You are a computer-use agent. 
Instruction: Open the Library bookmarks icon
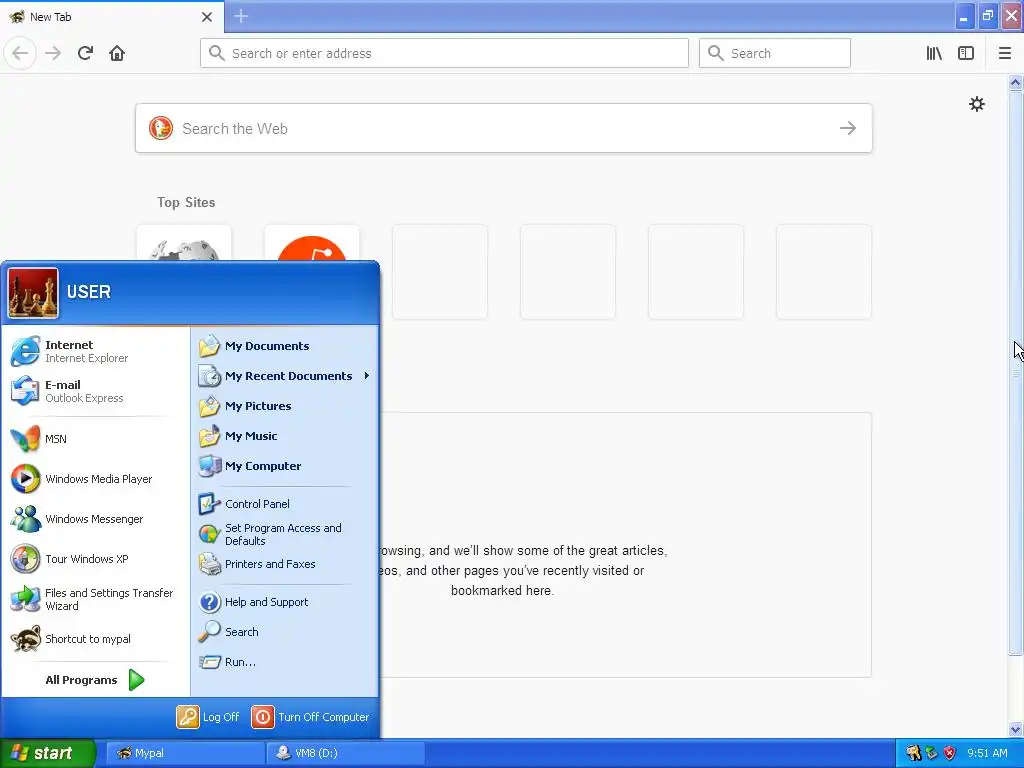click(x=934, y=53)
